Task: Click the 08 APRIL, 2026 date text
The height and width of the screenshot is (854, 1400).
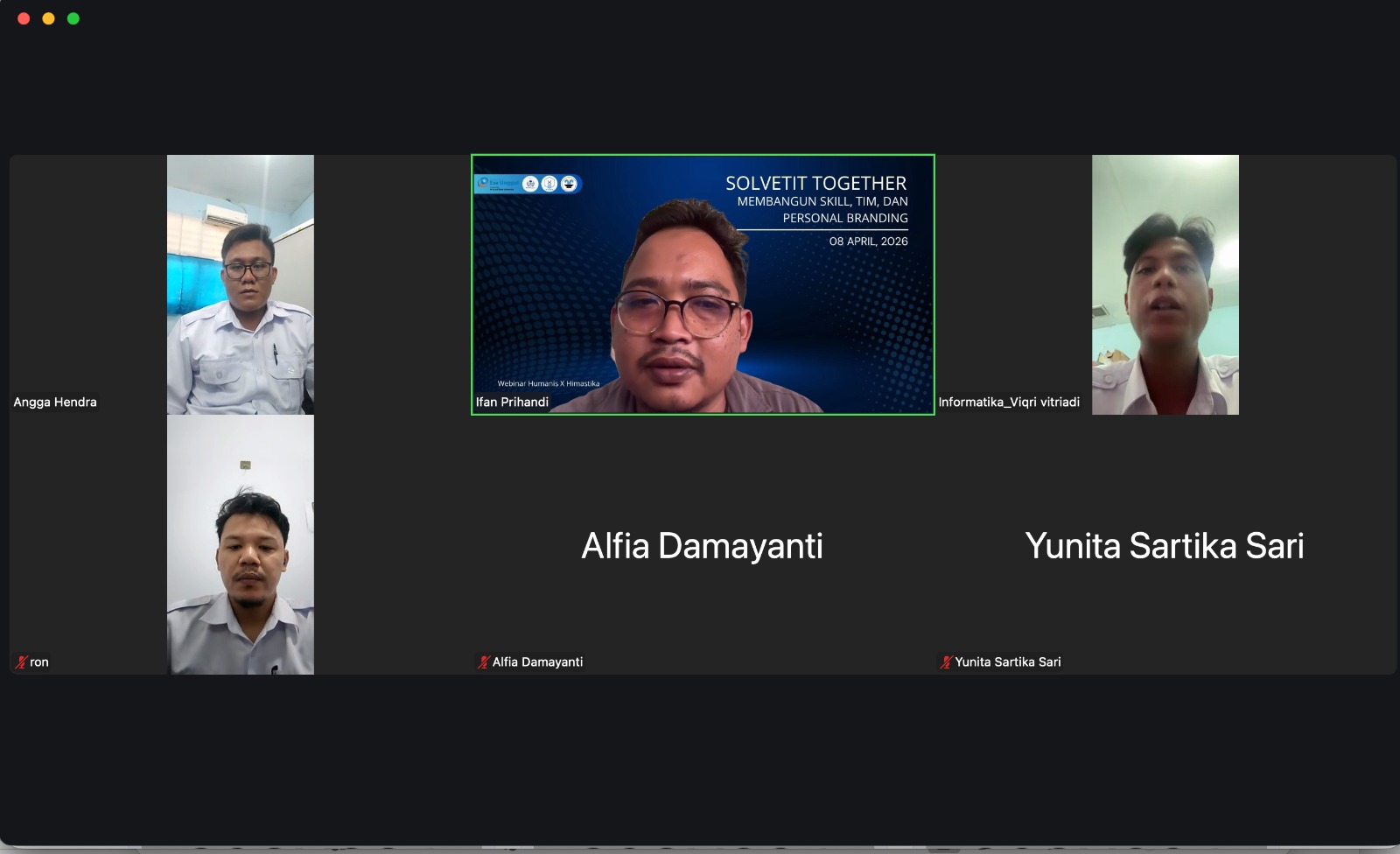Action: pyautogui.click(x=868, y=241)
